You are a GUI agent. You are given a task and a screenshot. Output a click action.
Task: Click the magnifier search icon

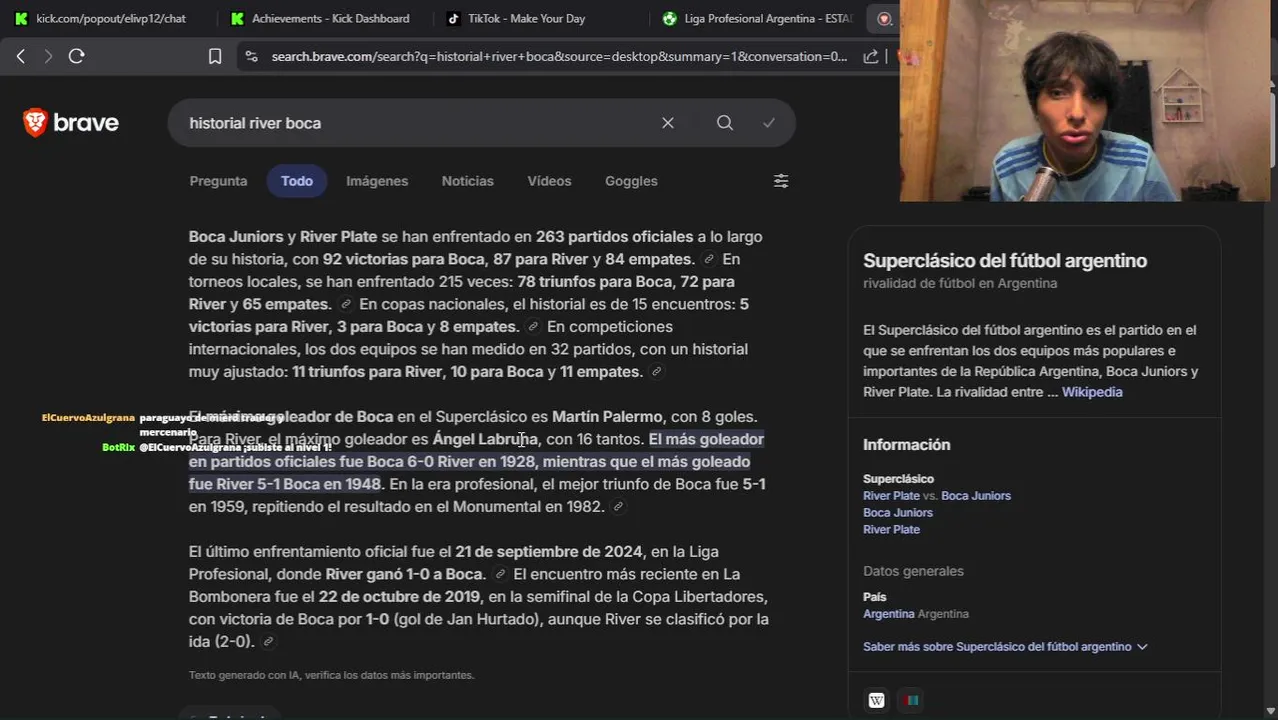pos(725,123)
